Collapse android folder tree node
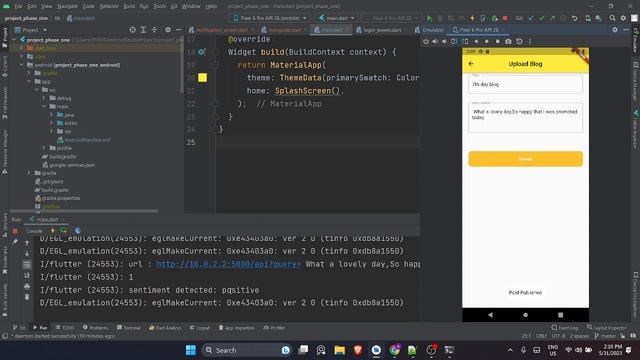Screen dimensions: 640x360 (22, 65)
